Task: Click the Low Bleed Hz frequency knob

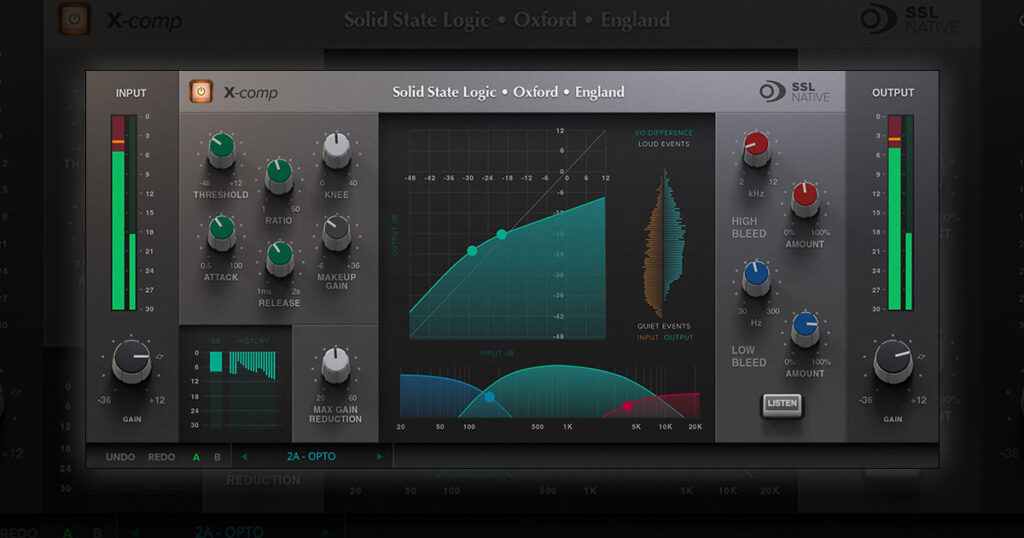Action: [x=756, y=279]
